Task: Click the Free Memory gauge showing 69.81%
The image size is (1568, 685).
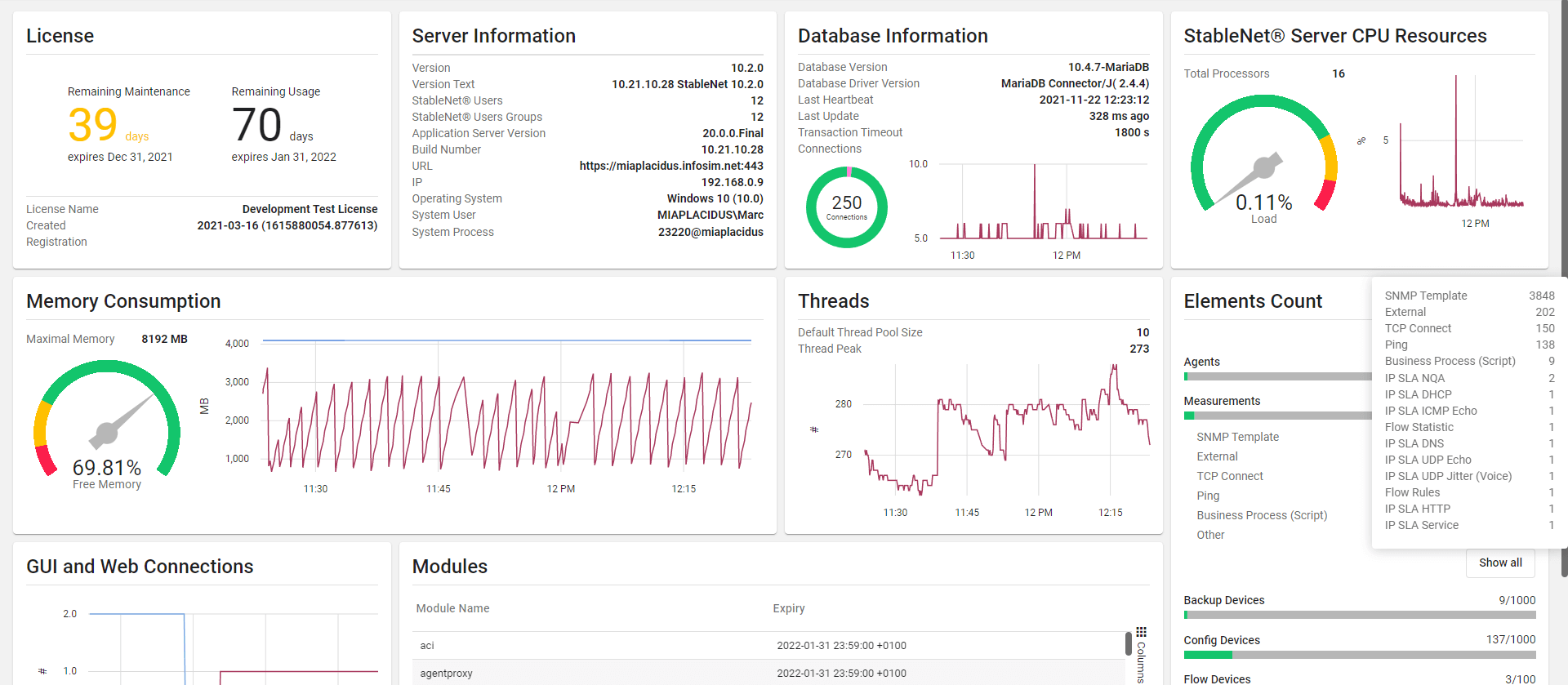Action: tap(107, 423)
